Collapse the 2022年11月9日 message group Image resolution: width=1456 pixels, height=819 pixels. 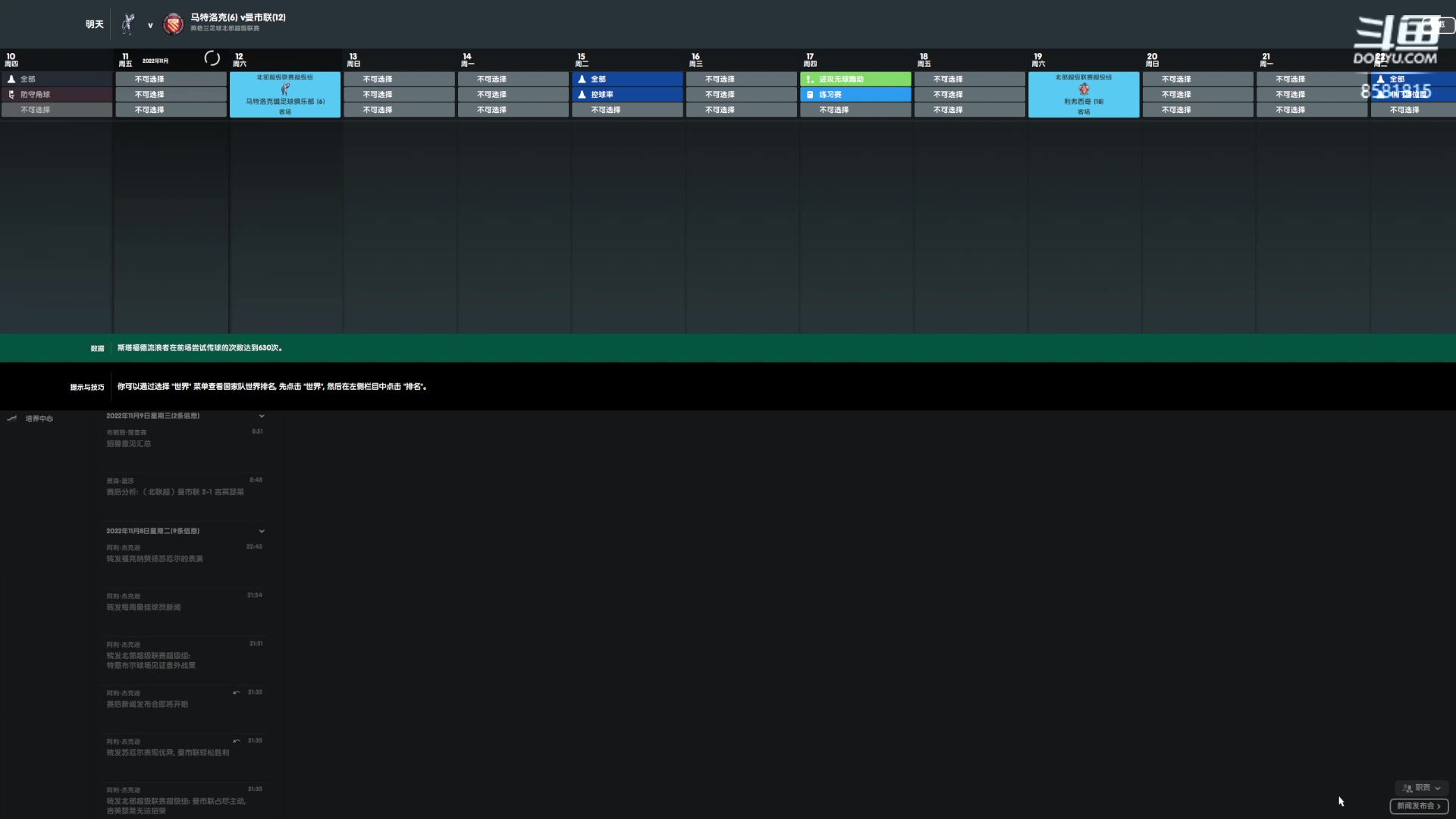point(262,416)
